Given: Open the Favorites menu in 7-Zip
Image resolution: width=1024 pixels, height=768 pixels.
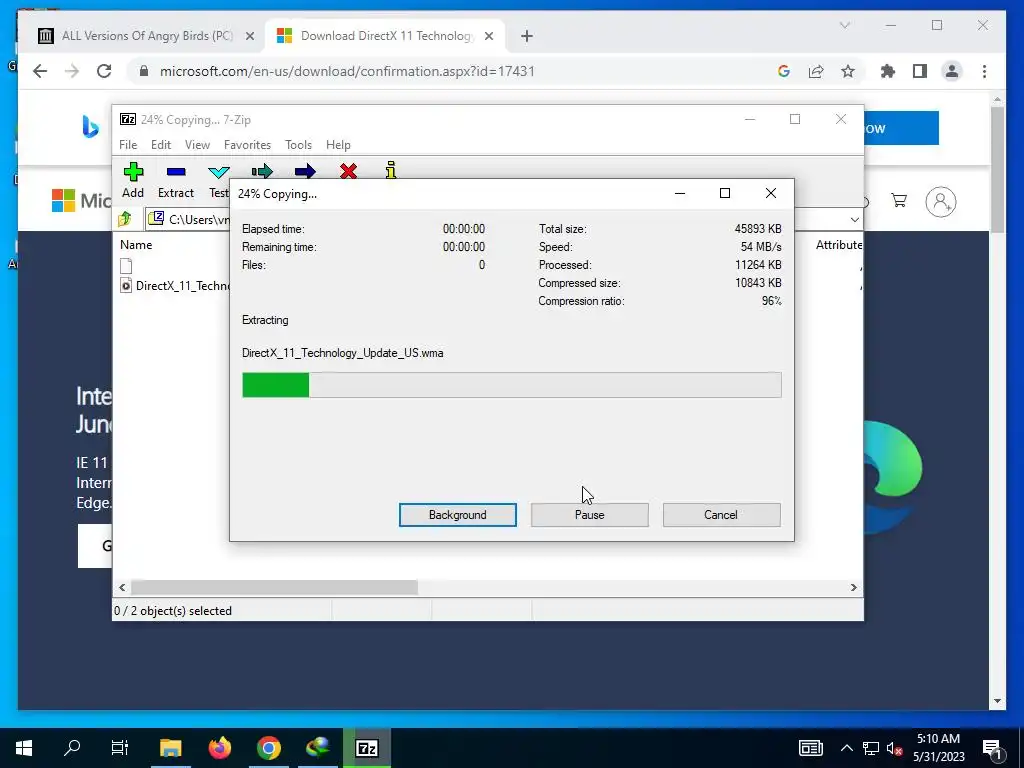Looking at the screenshot, I should 247,145.
